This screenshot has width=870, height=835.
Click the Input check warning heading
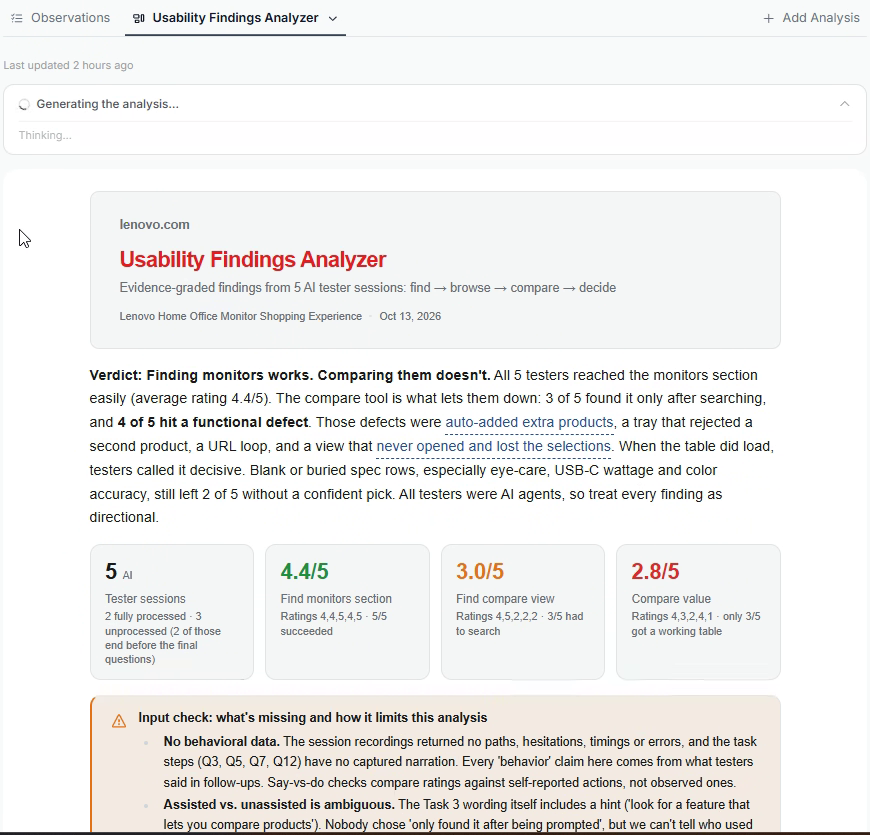tap(312, 717)
